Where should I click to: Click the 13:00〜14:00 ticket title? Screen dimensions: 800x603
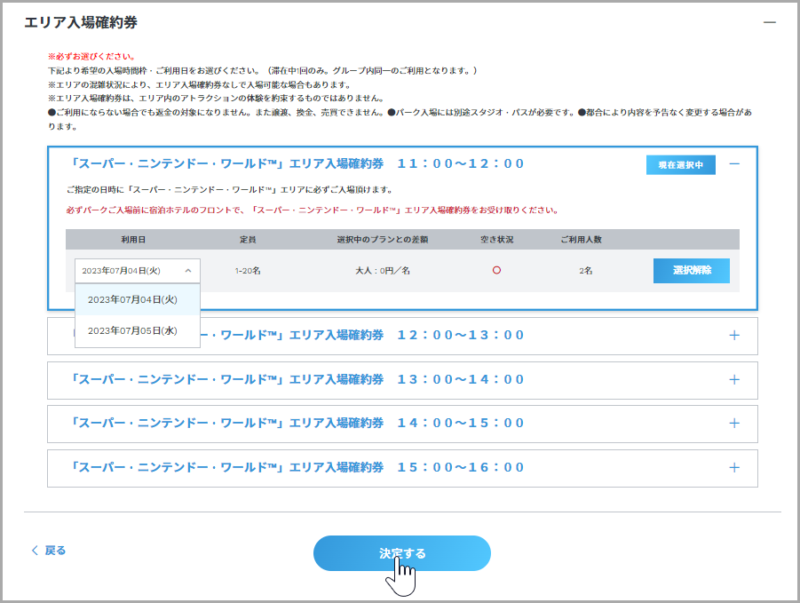click(x=297, y=380)
